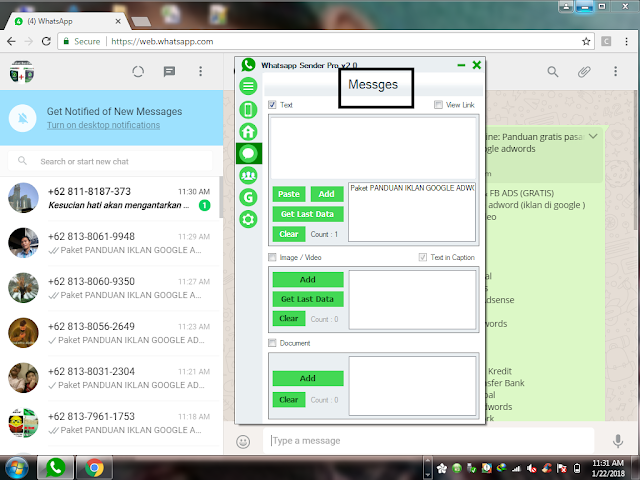Screen dimensions: 640x480
Task: Open chat with +62 813-7961-1753
Action: coord(110,423)
